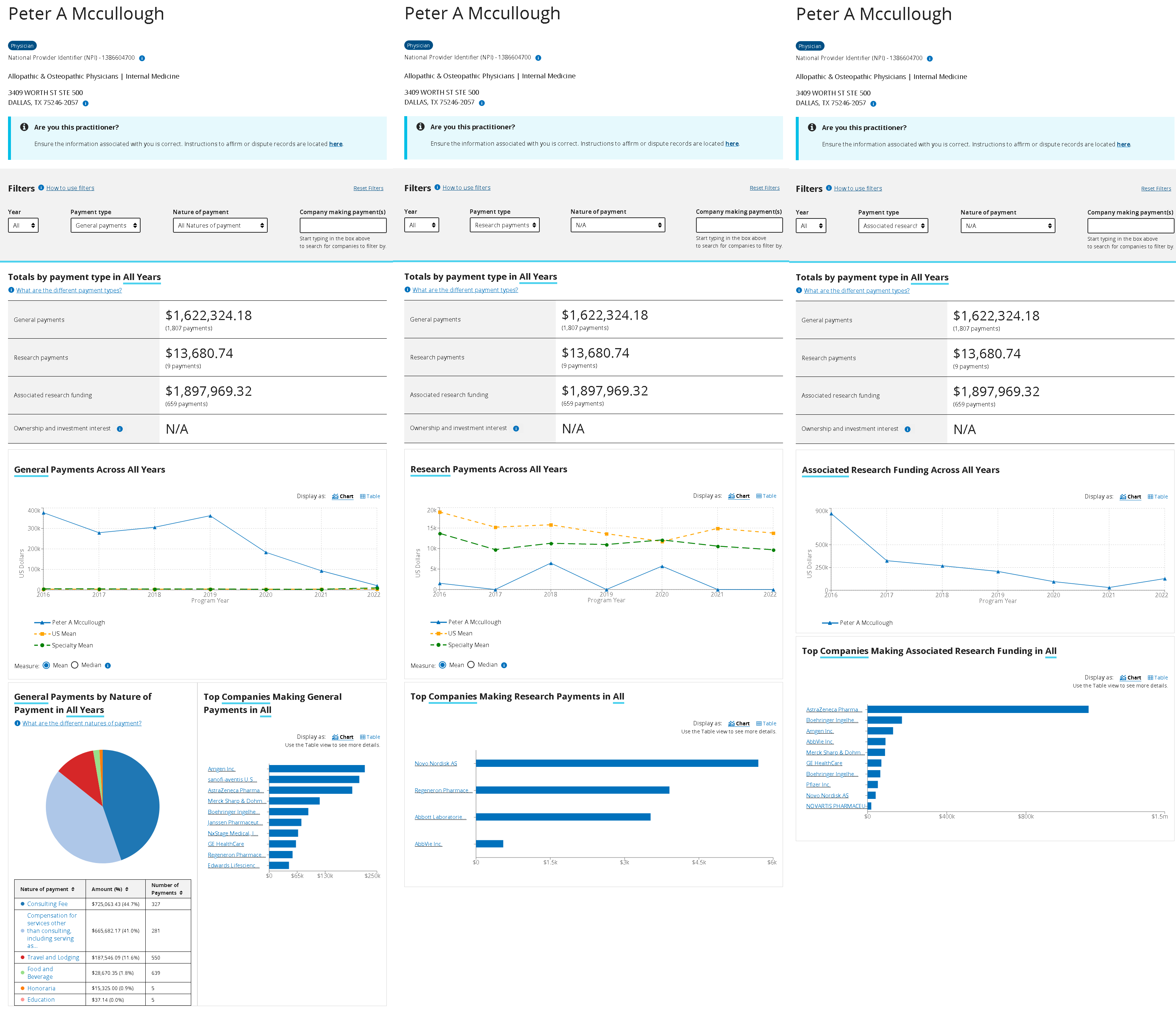1176x1009 pixels.
Task: Click info icon before payment types link, General payments view
Action: click(11, 290)
